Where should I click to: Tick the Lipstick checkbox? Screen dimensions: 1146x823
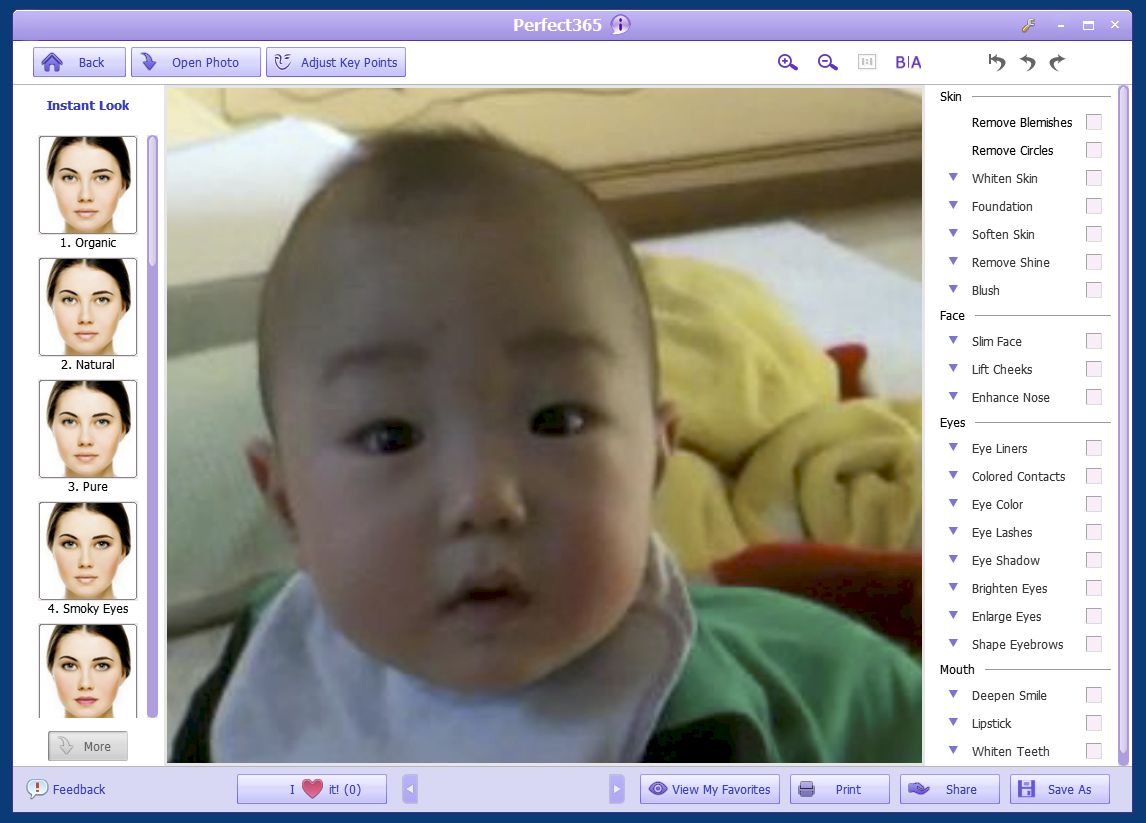[x=1093, y=723]
